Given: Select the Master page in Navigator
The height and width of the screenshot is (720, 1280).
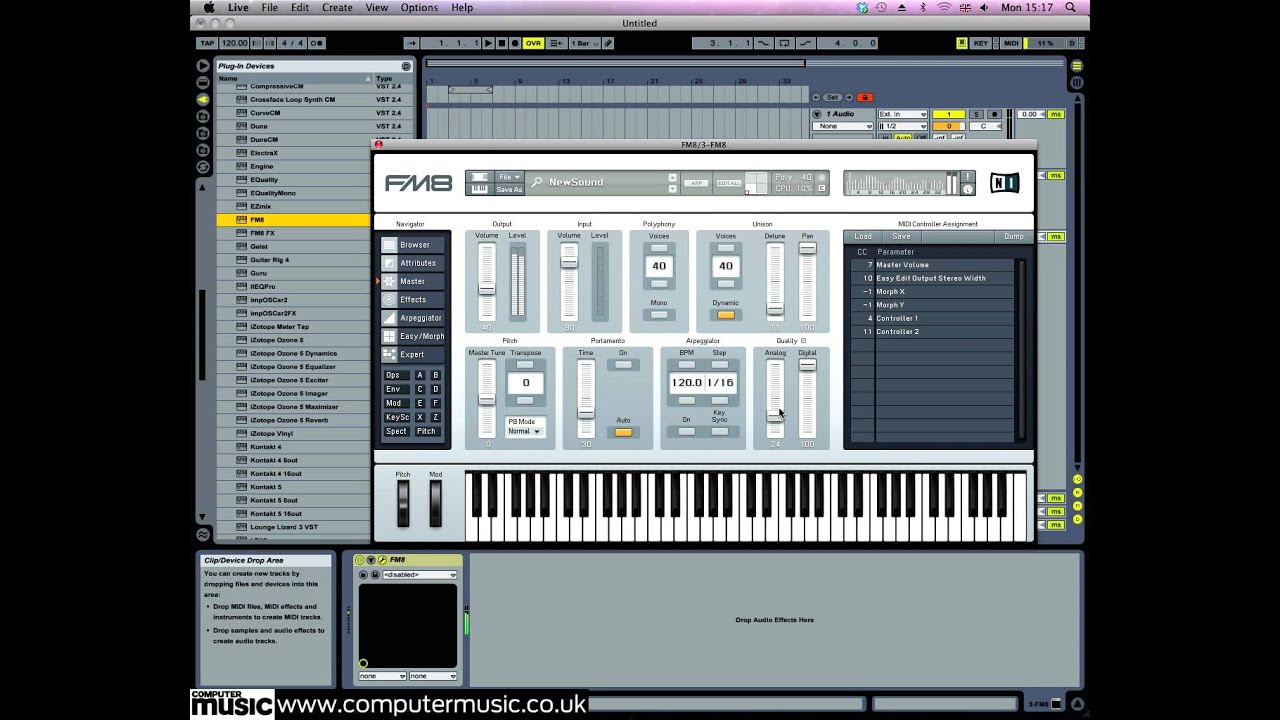Looking at the screenshot, I should [414, 281].
